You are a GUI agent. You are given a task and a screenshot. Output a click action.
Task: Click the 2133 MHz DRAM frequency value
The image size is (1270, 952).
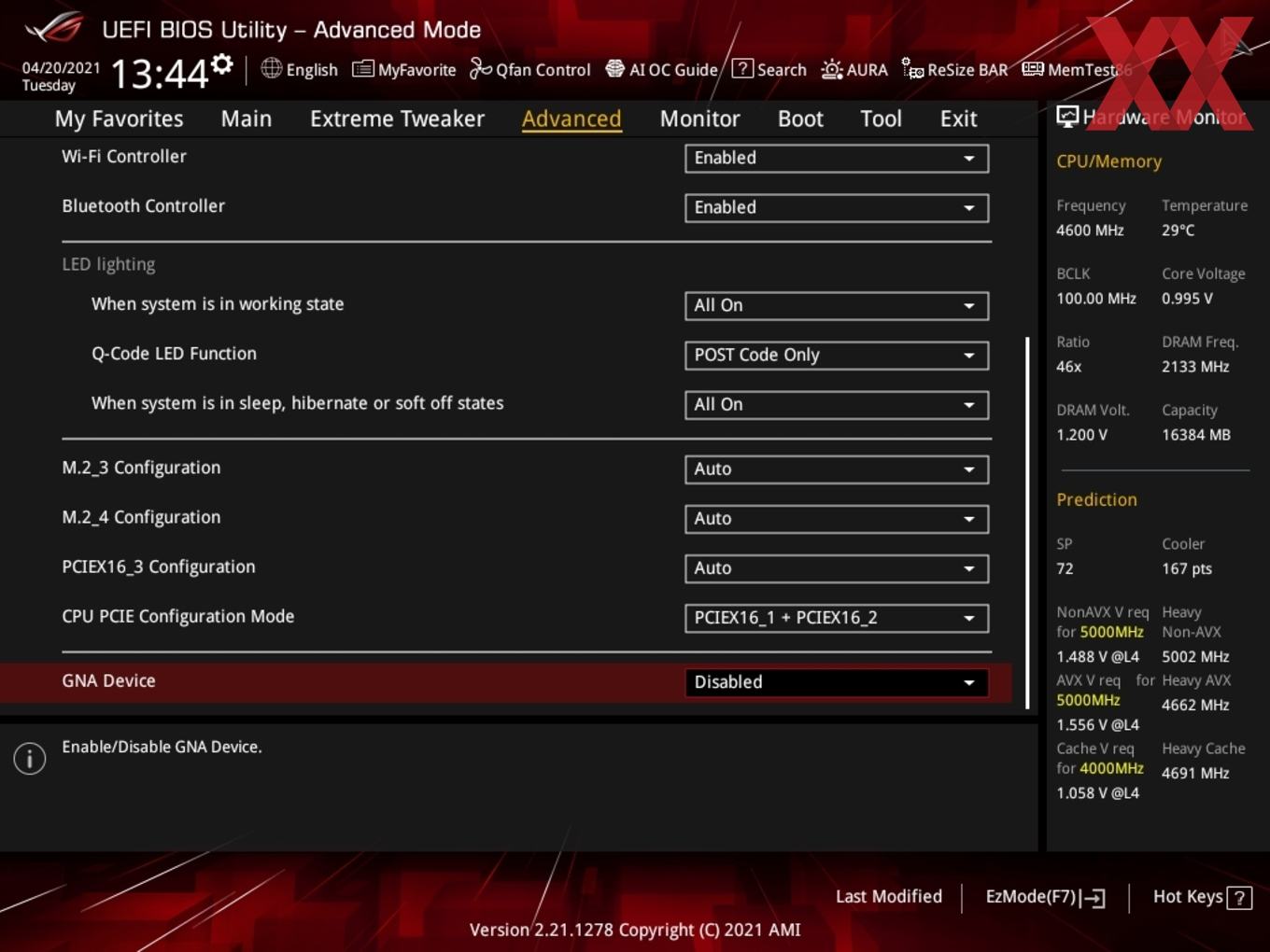click(x=1195, y=366)
